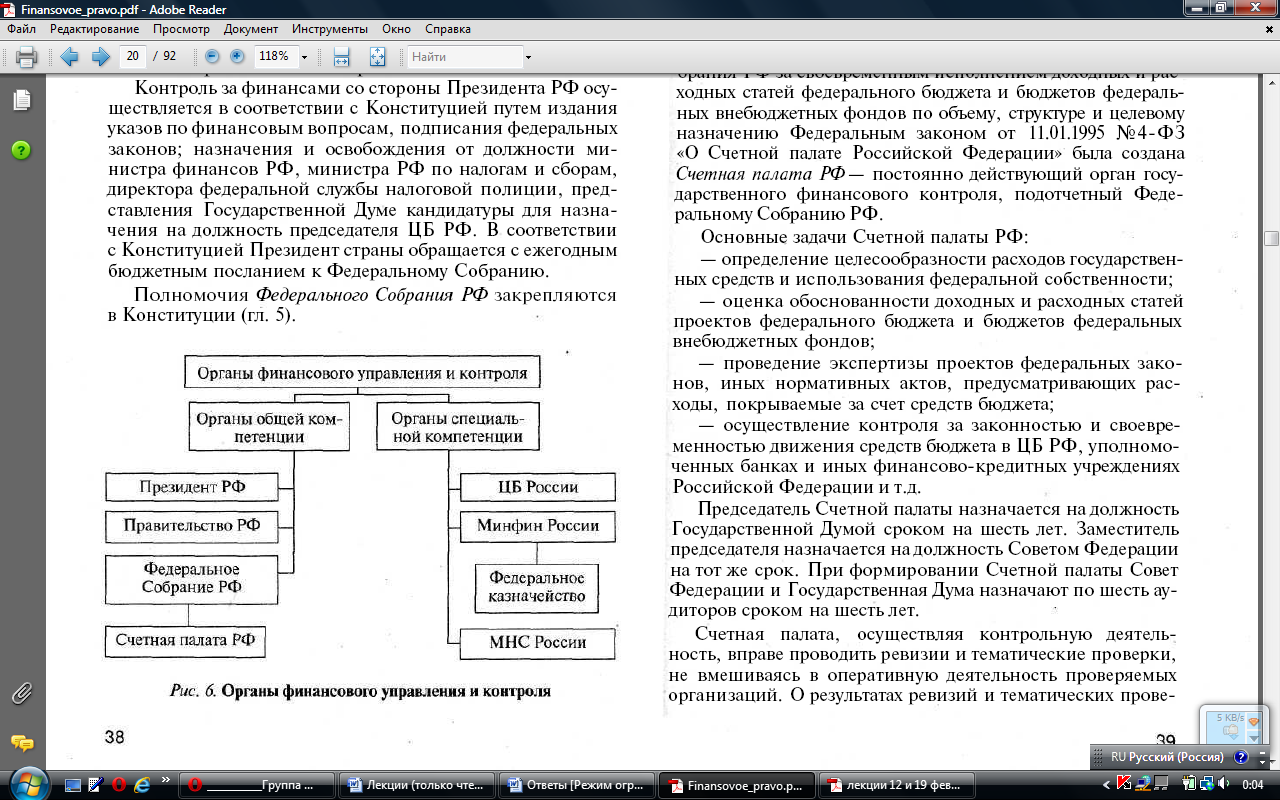
Task: Open the Pages panel in the left sidebar
Action: 22,100
